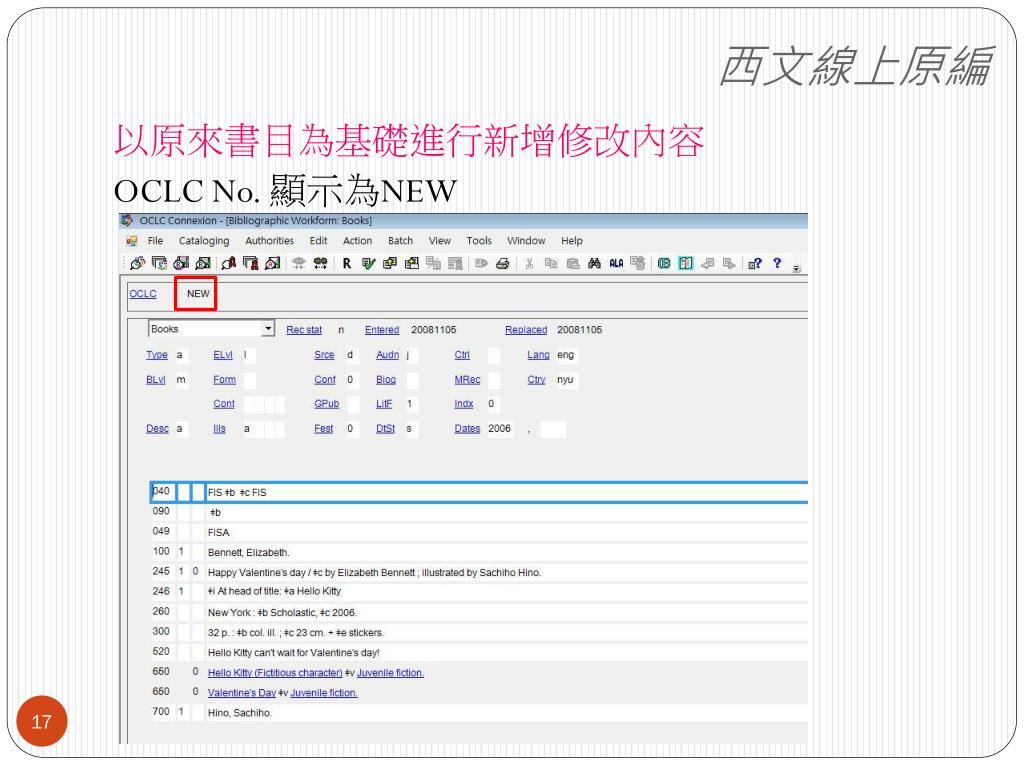Click the 260 field New York Scholastic text
This screenshot has height=768, width=1024.
pyautogui.click(x=282, y=613)
